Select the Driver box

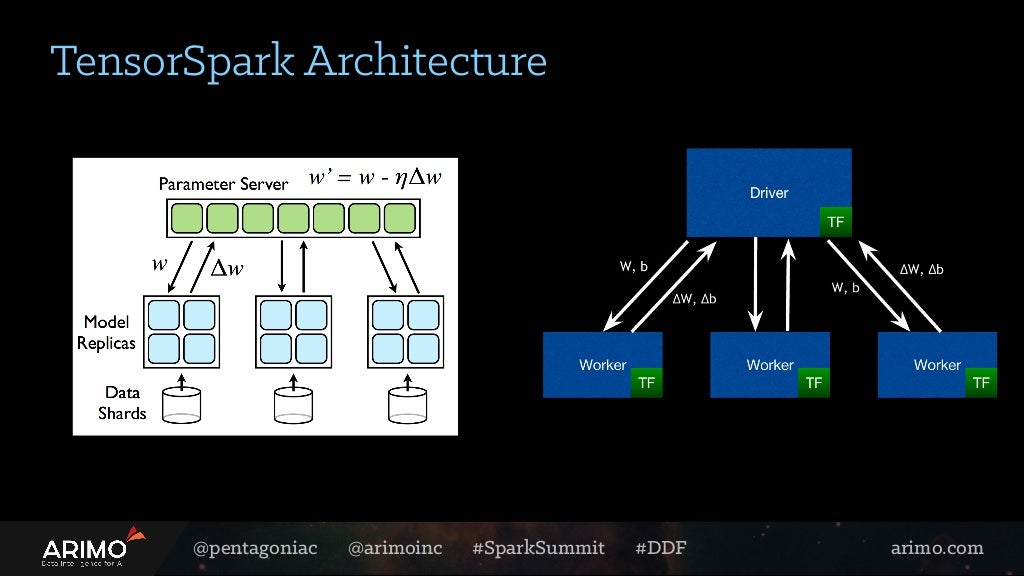point(769,193)
